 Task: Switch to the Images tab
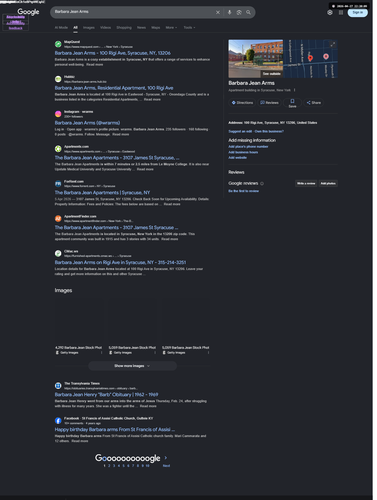point(89,28)
